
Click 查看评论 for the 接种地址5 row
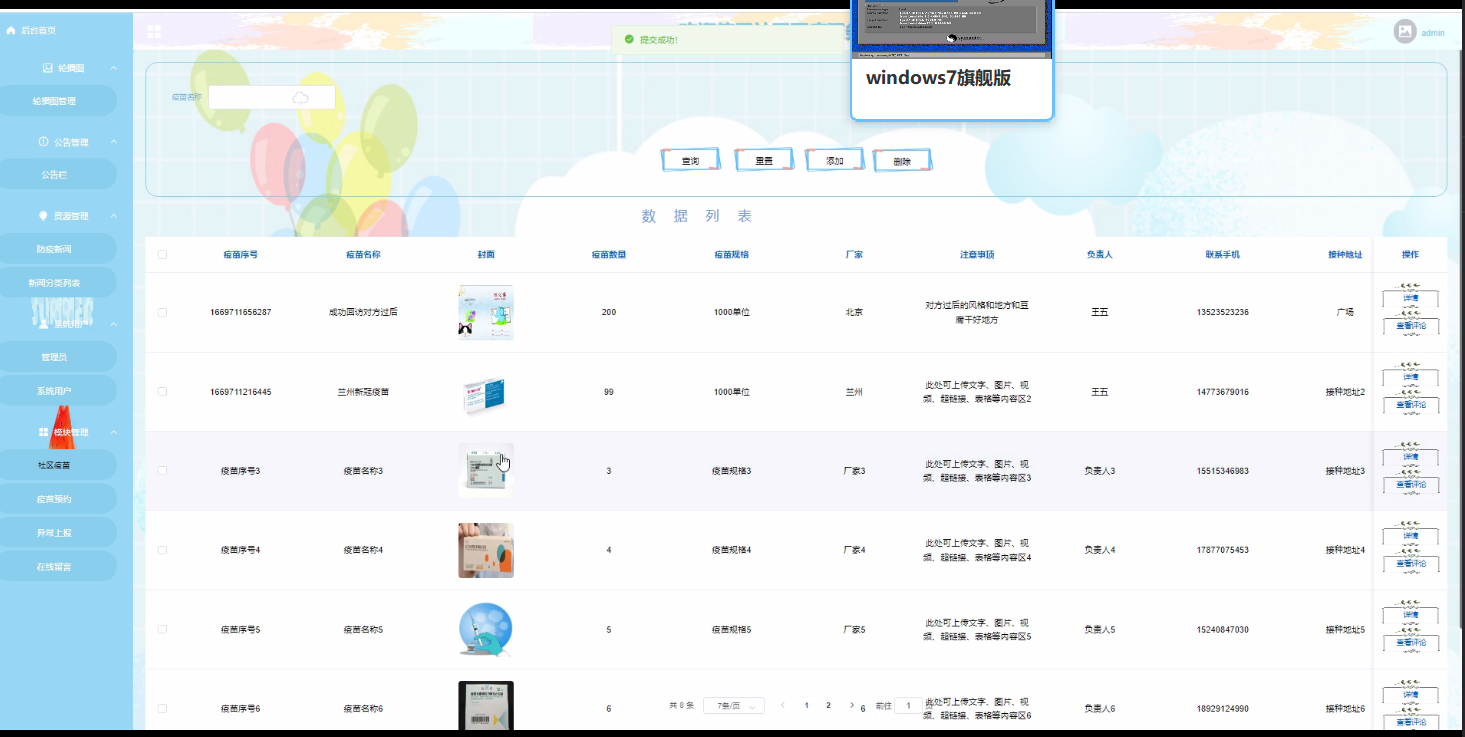1410,643
